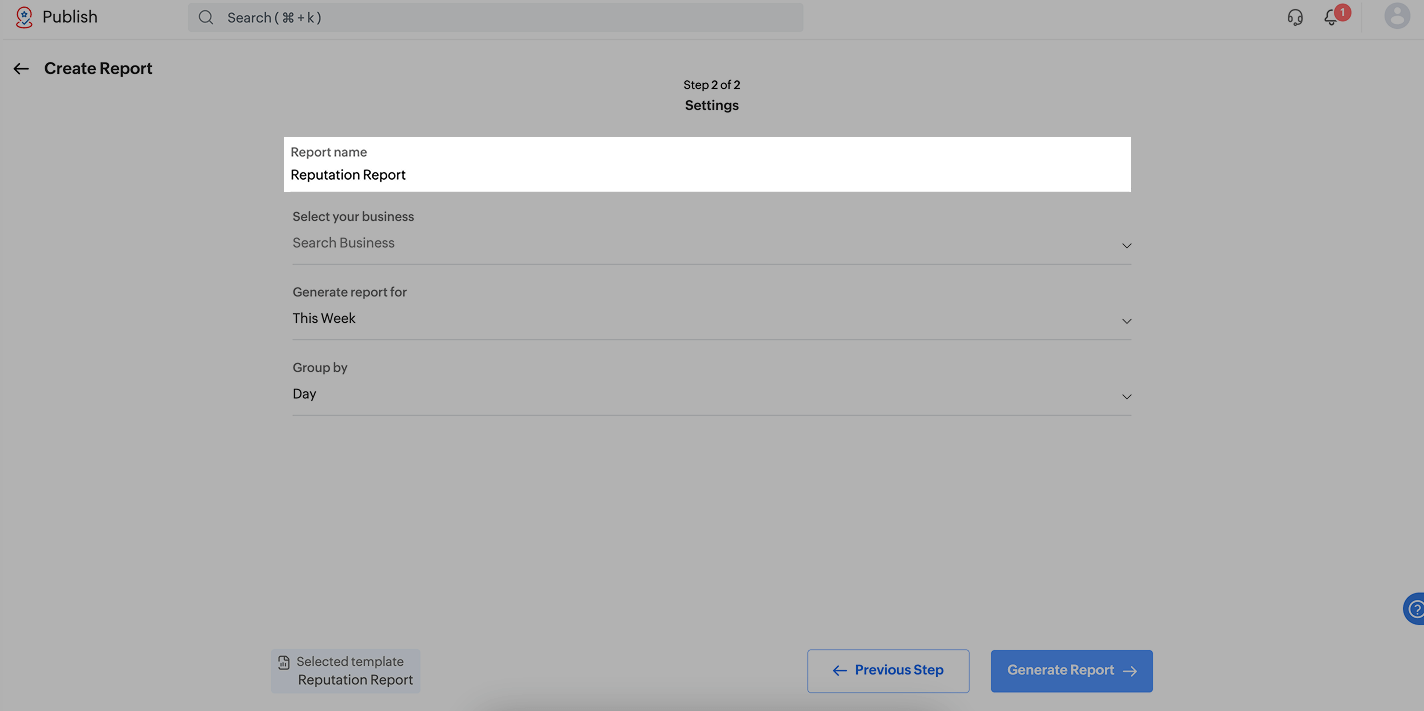The height and width of the screenshot is (711, 1424).
Task: Click the Generate Report button
Action: 1072,671
